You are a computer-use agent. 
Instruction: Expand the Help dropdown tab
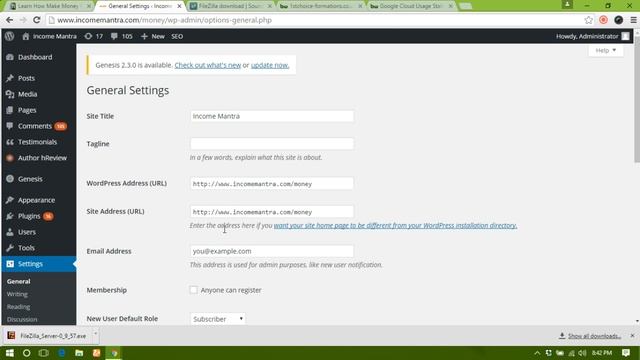[x=606, y=50]
